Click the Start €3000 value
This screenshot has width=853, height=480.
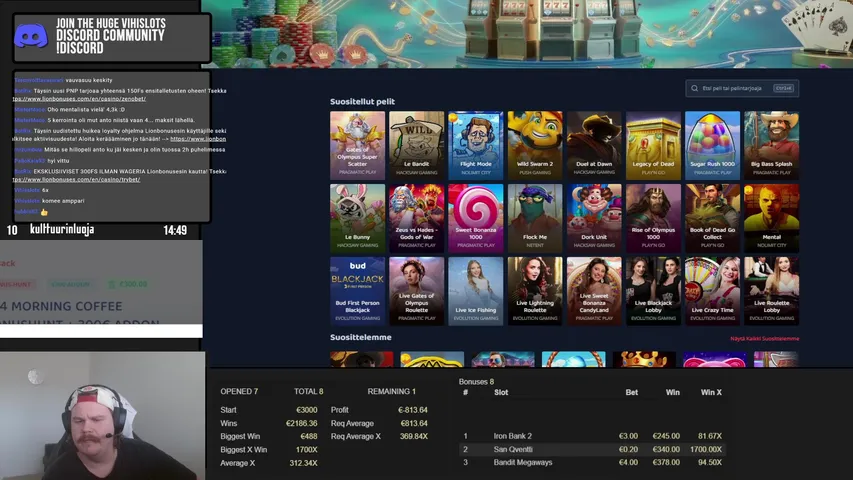tap(306, 410)
